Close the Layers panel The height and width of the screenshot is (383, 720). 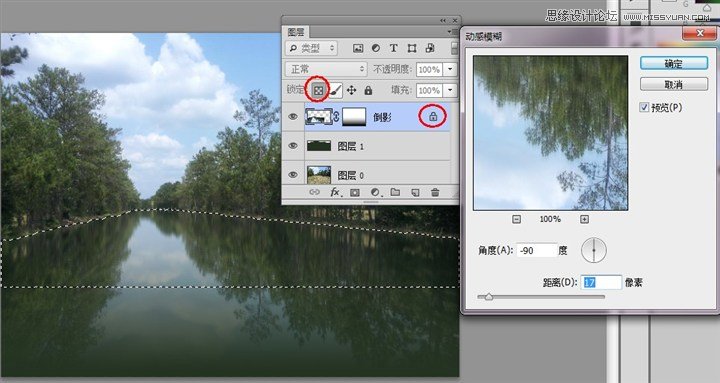(455, 20)
